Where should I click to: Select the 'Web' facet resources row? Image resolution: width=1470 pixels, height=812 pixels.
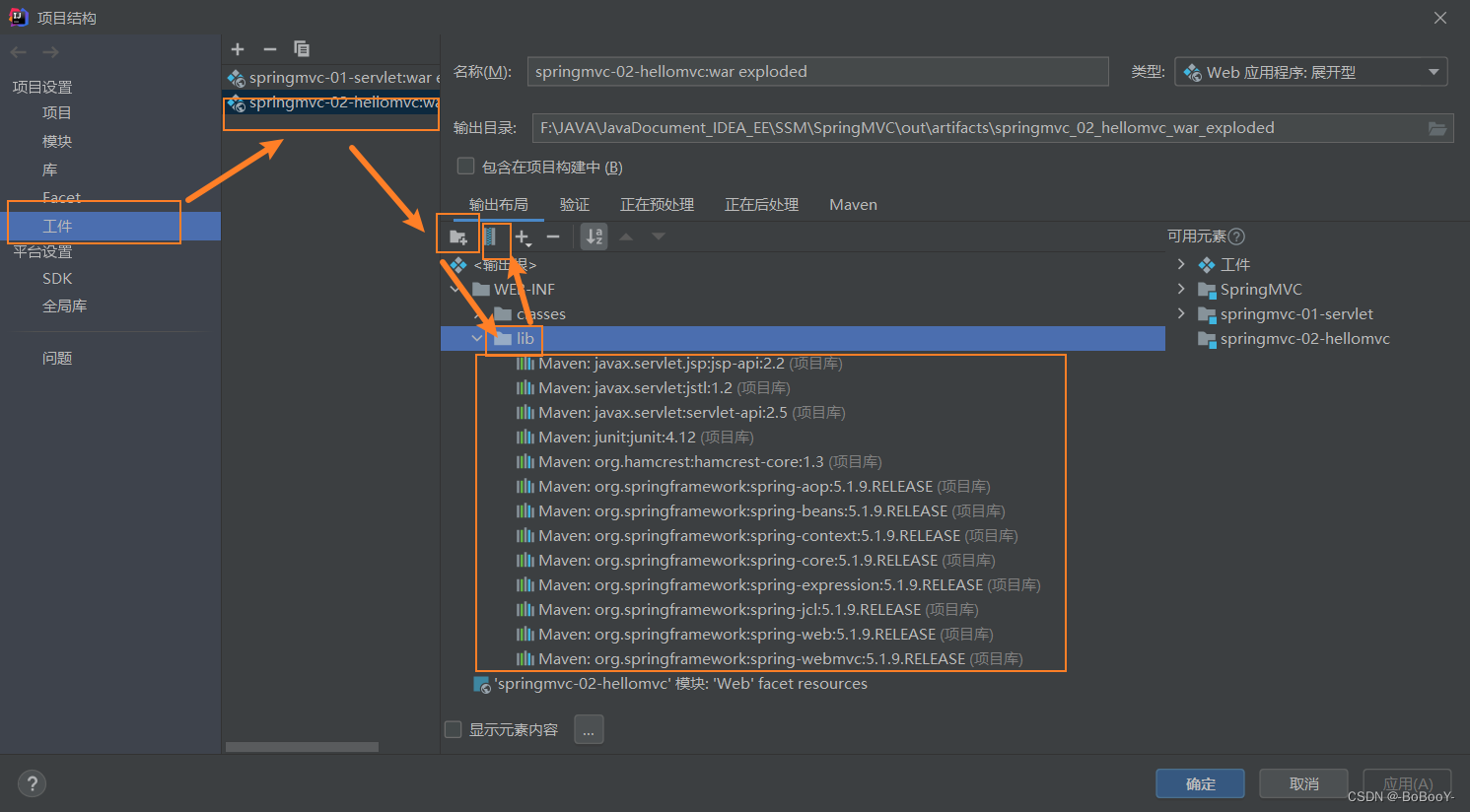point(670,684)
